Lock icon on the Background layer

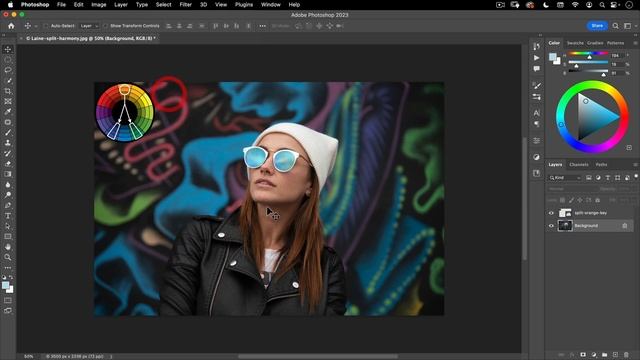click(x=624, y=226)
